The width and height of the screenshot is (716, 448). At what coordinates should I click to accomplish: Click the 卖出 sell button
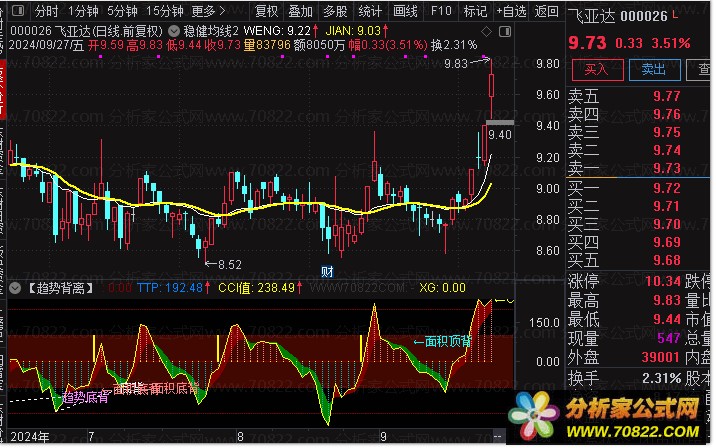(x=654, y=69)
